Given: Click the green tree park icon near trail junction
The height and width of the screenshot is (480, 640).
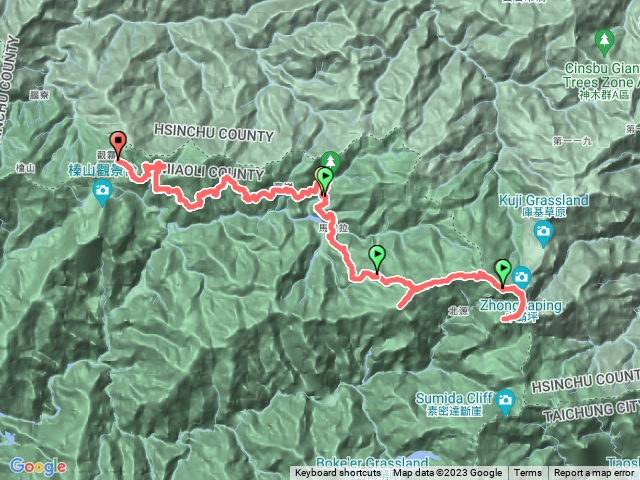Looking at the screenshot, I should (331, 160).
